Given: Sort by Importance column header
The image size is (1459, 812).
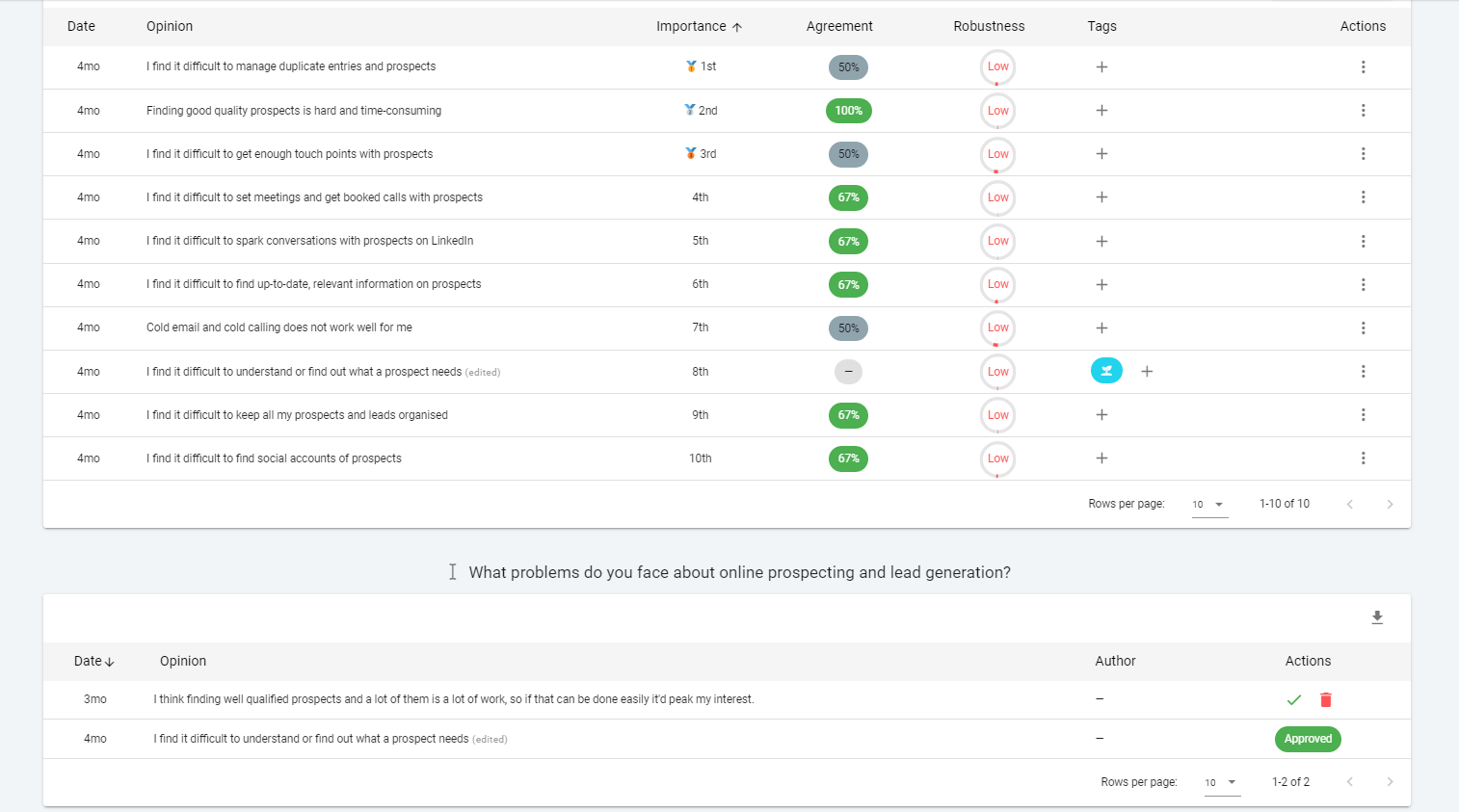Looking at the screenshot, I should [699, 26].
